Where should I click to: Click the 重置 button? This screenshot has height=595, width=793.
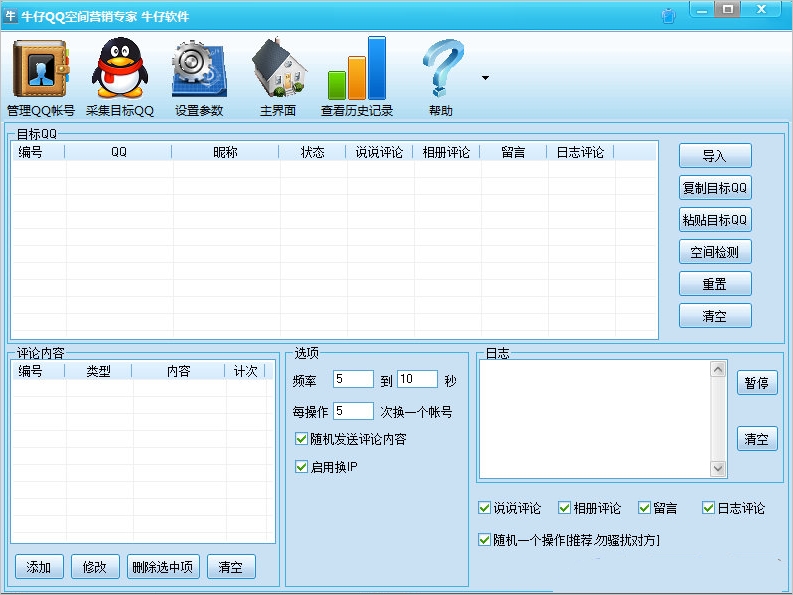tap(715, 284)
